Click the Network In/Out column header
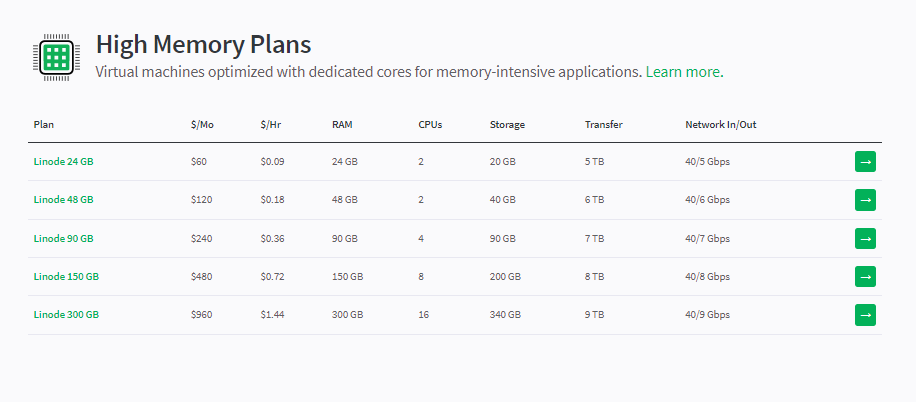This screenshot has height=402, width=916. click(721, 124)
